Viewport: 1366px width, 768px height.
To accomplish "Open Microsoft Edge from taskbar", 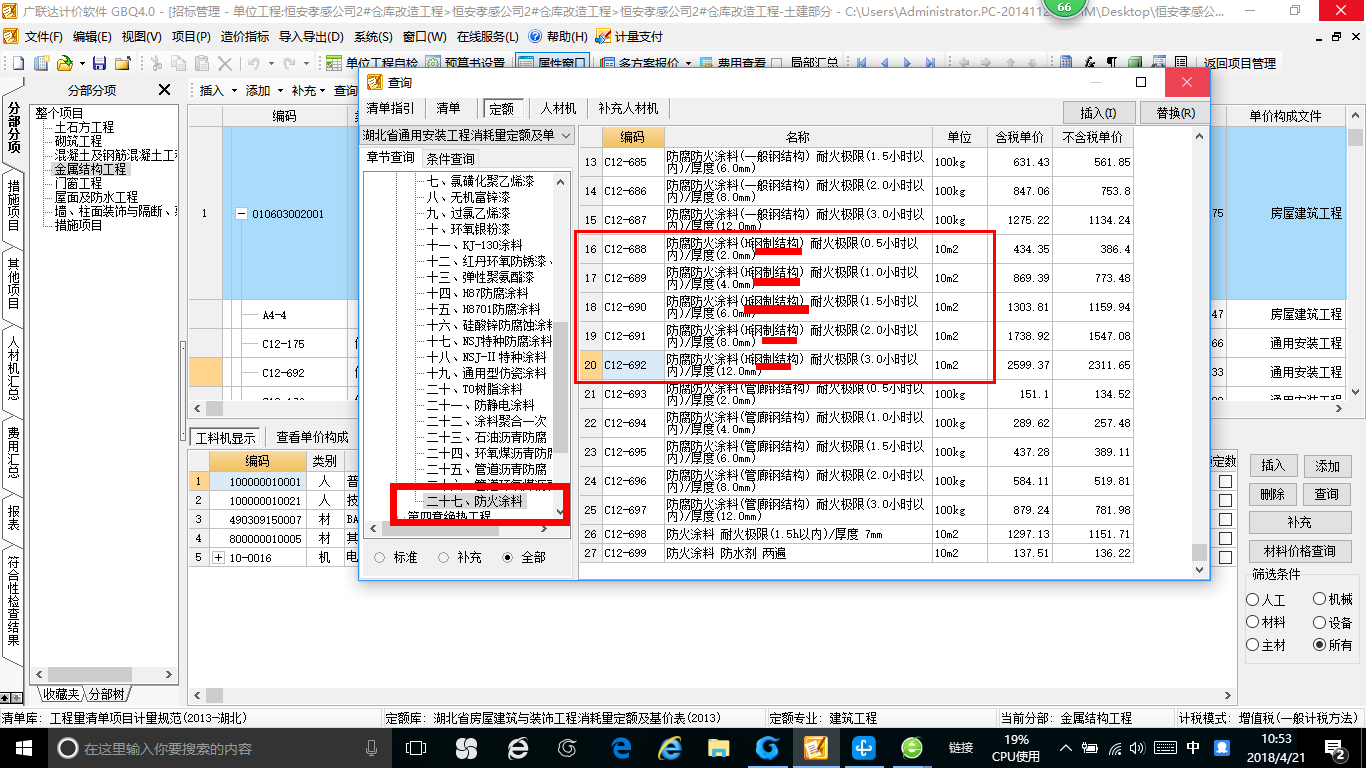I will (x=621, y=747).
